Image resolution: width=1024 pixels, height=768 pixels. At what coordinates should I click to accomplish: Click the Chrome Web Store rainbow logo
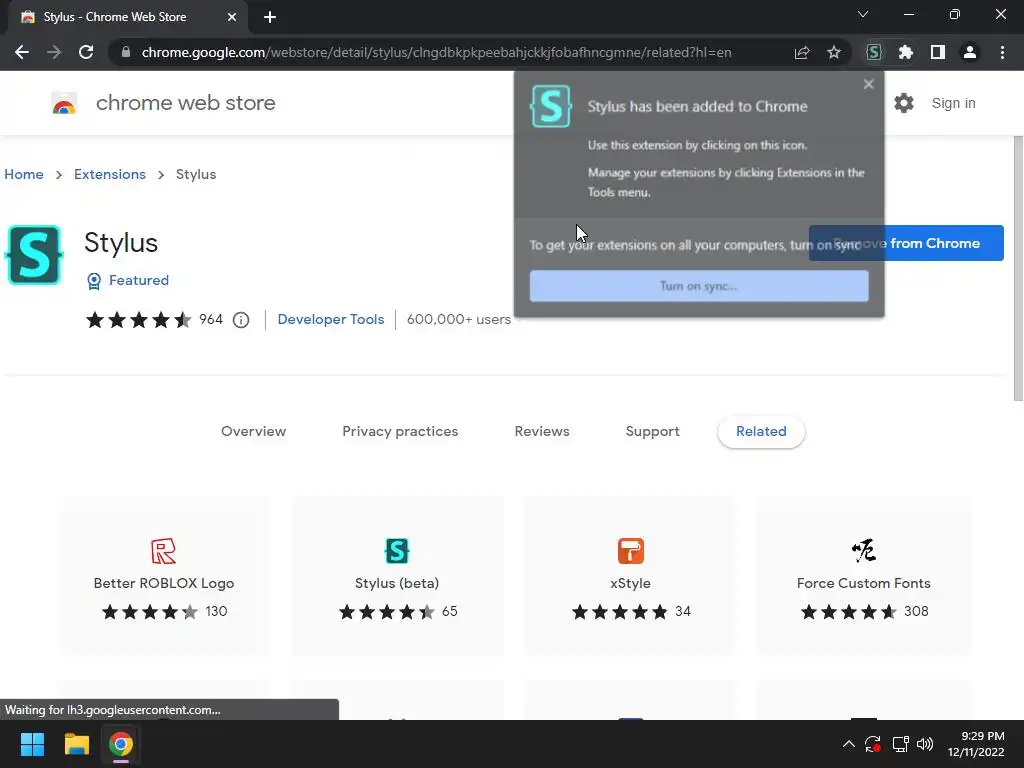pyautogui.click(x=64, y=103)
